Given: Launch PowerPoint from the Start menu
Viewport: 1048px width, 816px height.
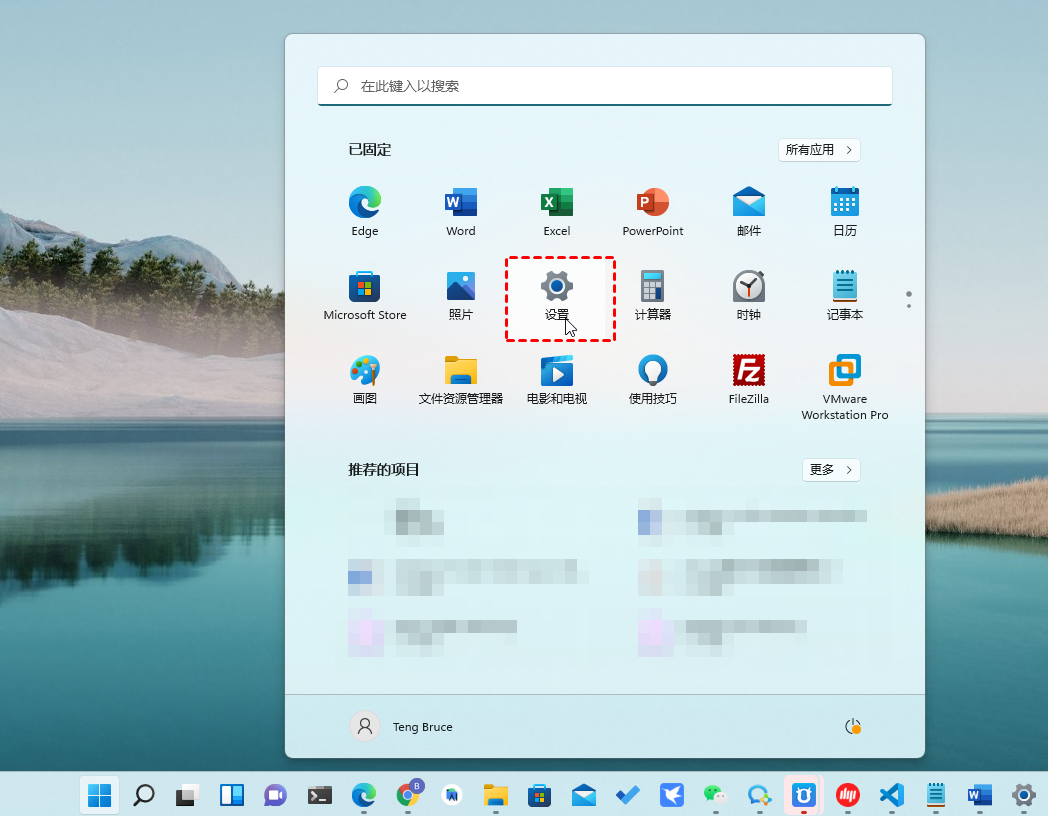Looking at the screenshot, I should tap(652, 212).
